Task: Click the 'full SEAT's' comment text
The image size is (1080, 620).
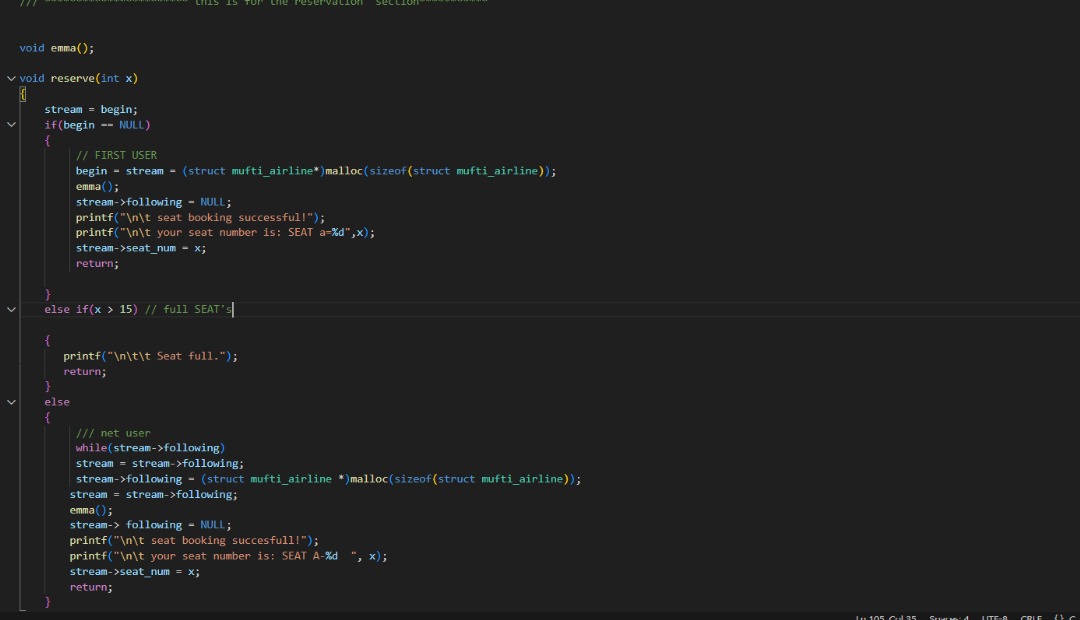Action: pyautogui.click(x=190, y=309)
